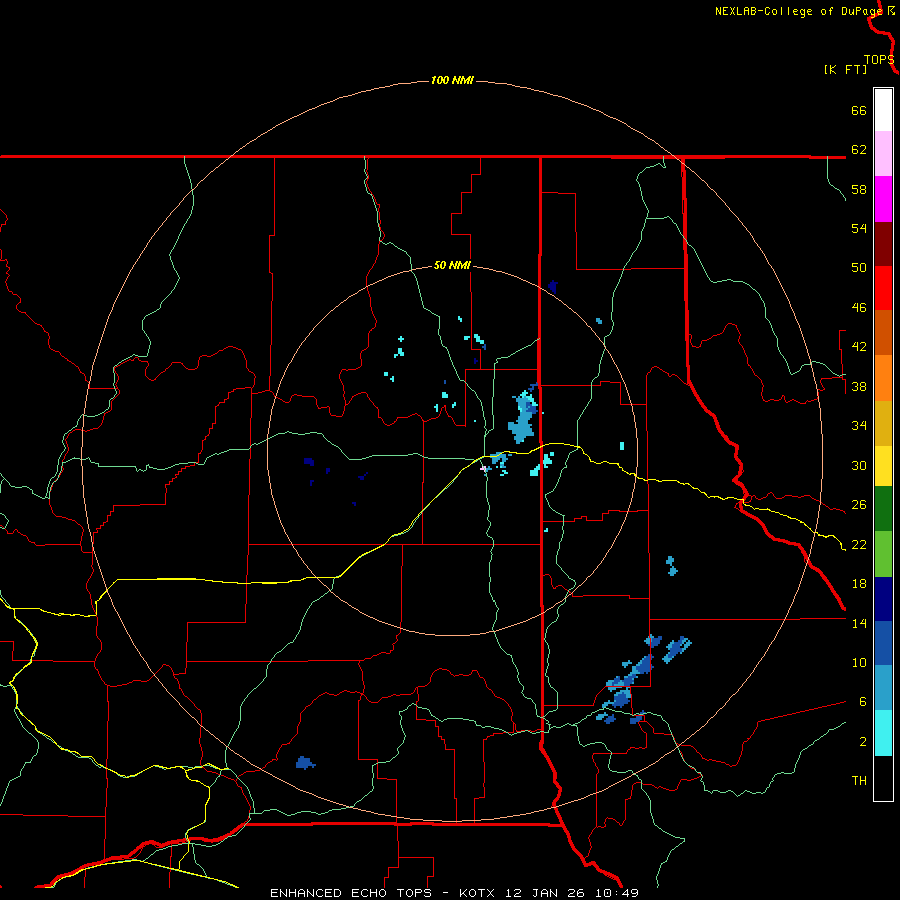Click the 'NEXLAB-College of DuPage' credit text
This screenshot has width=900, height=900.
(799, 11)
